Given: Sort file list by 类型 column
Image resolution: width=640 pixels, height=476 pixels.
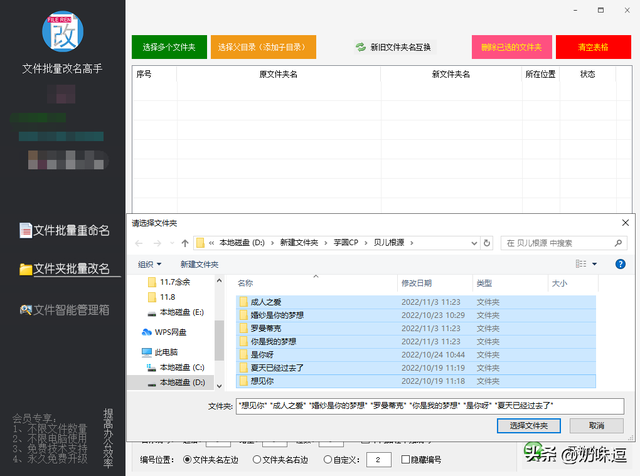Looking at the screenshot, I should click(484, 283).
